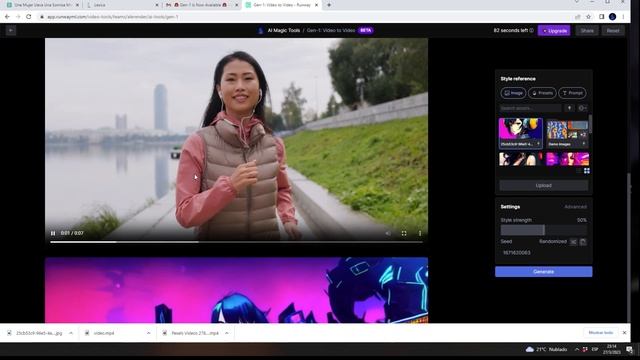Reload the page

tap(29, 17)
